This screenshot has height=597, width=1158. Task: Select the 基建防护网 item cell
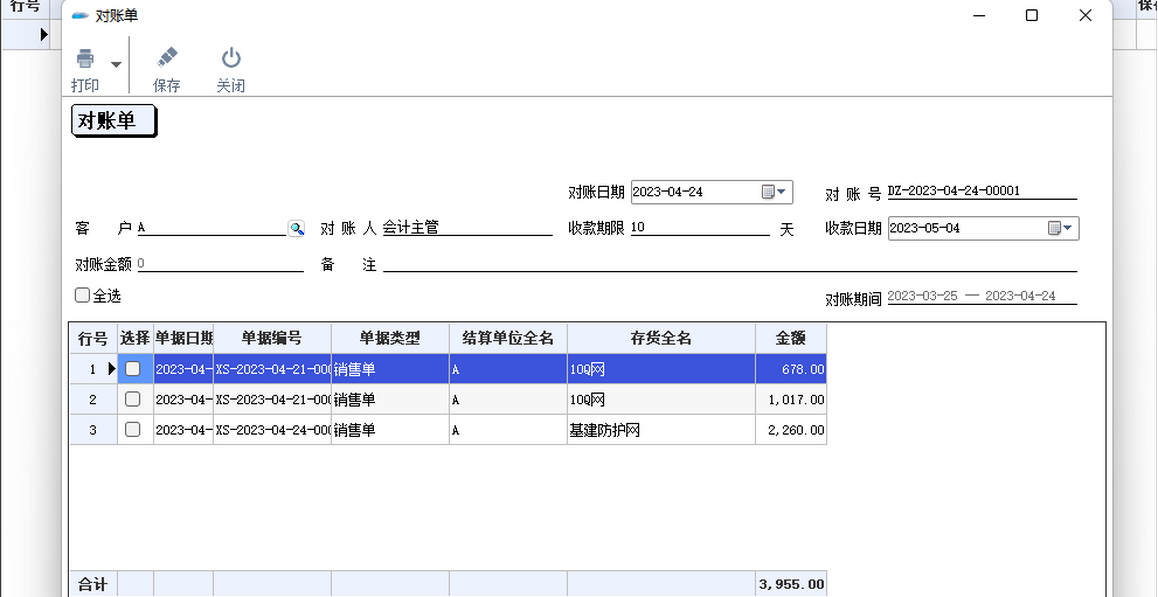660,430
